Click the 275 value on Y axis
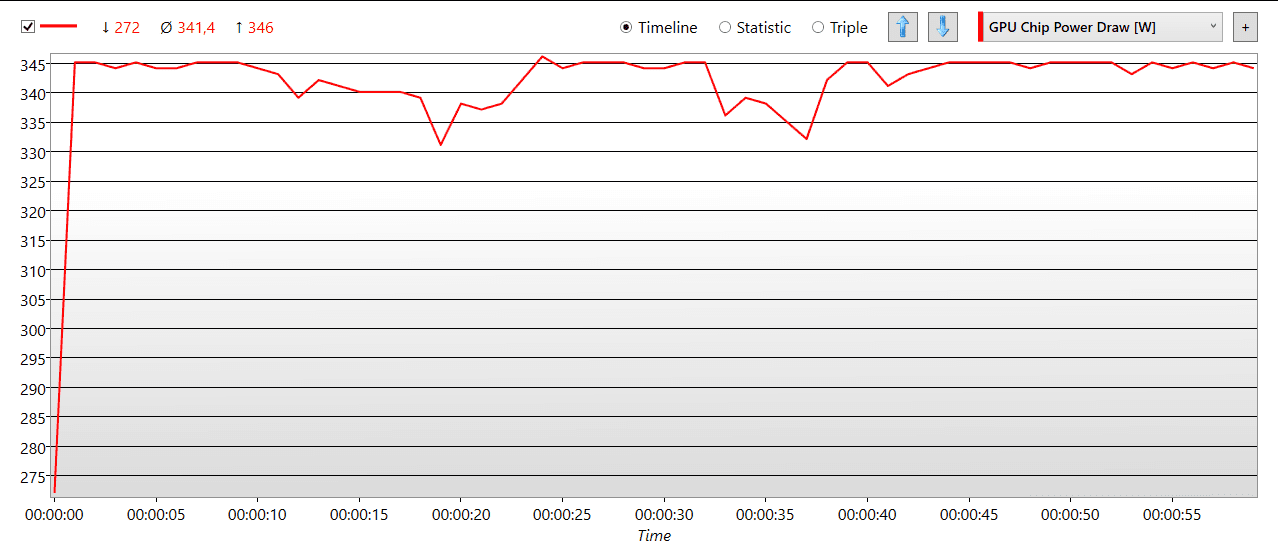 click(35, 476)
